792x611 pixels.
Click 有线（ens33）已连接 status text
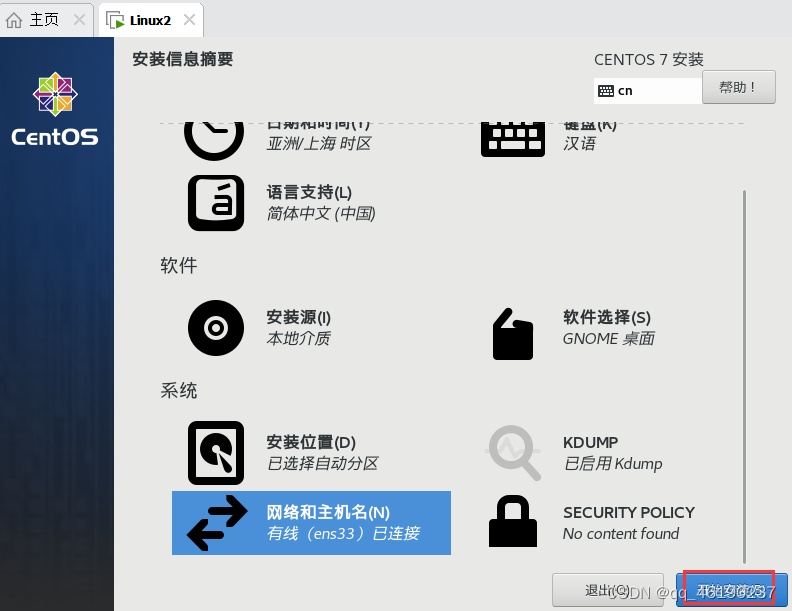(343, 533)
